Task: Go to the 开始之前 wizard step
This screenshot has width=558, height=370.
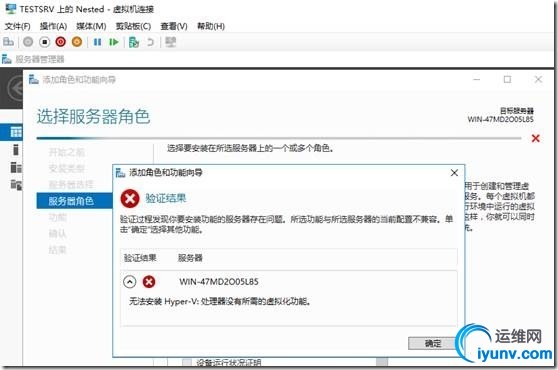Action: click(67, 152)
